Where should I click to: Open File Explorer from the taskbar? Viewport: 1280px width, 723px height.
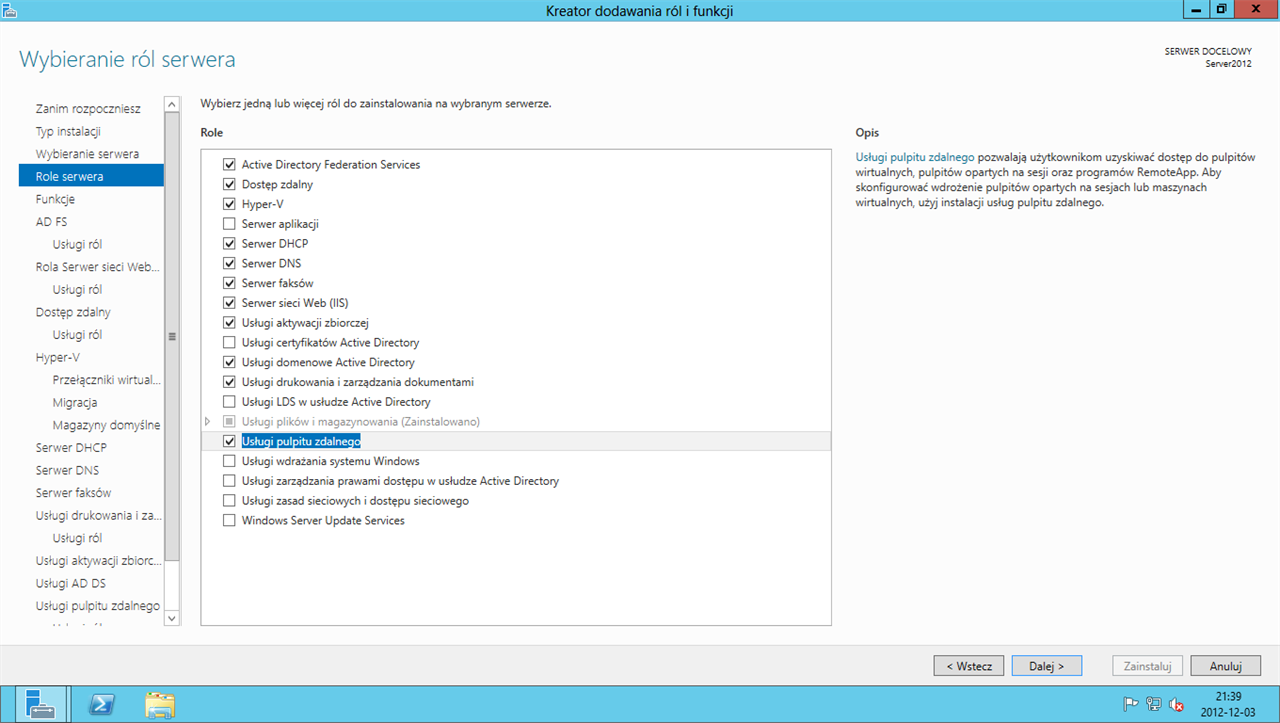[x=160, y=704]
